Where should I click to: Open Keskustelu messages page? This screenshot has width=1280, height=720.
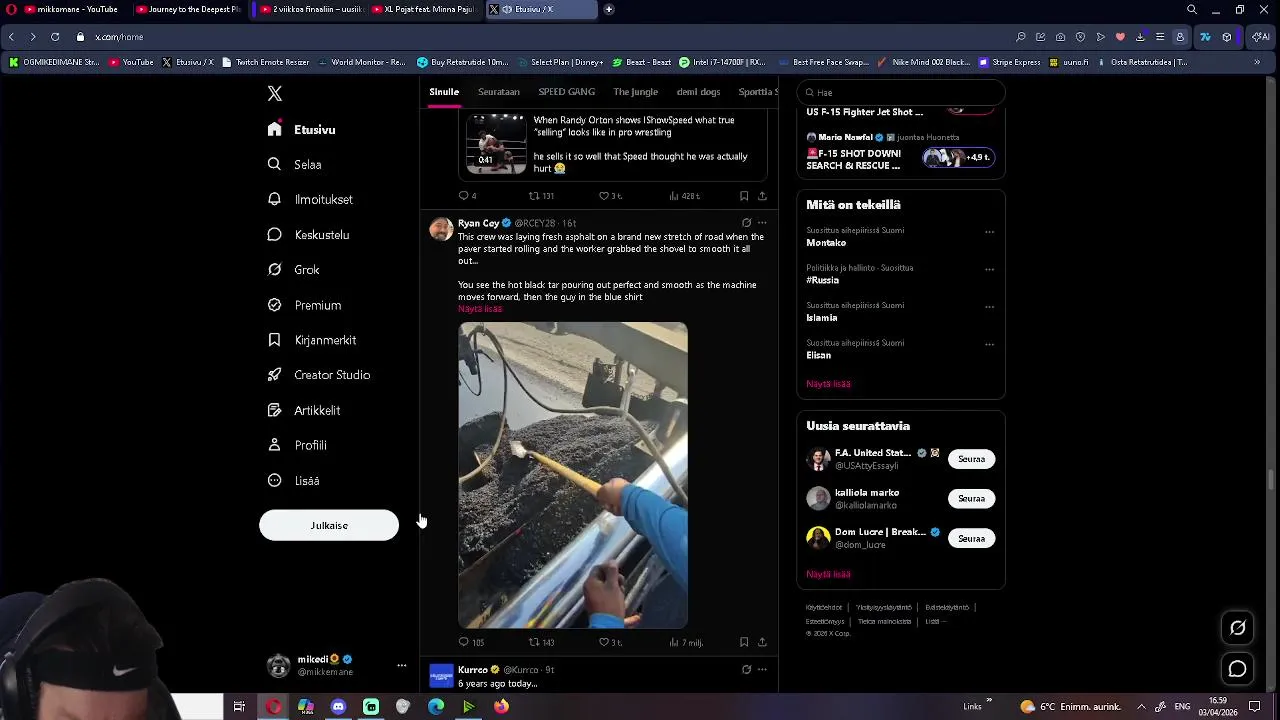click(x=308, y=235)
